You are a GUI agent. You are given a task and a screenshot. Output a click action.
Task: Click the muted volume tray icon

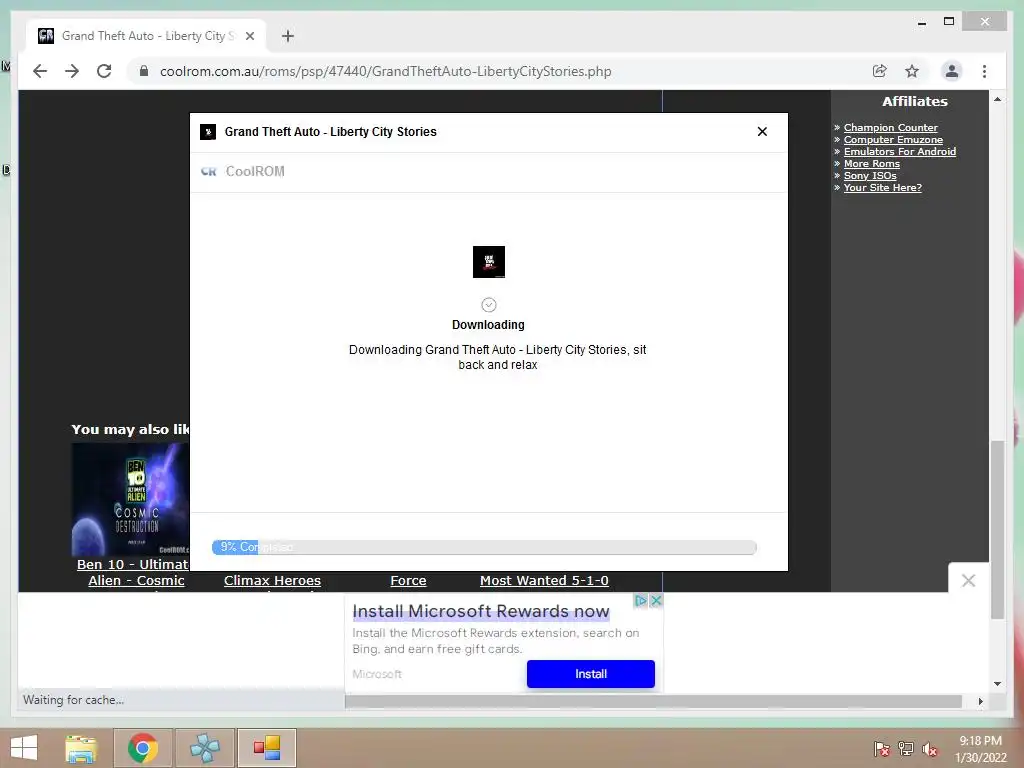[930, 749]
